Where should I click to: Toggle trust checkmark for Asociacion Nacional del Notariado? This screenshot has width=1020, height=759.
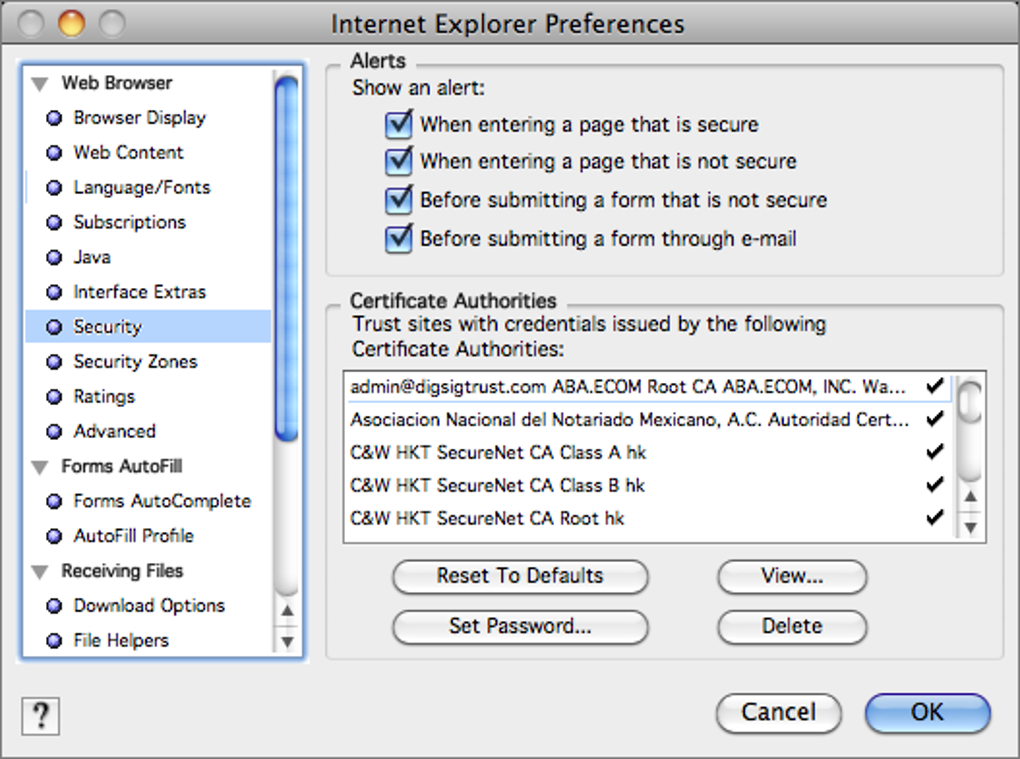[x=935, y=419]
